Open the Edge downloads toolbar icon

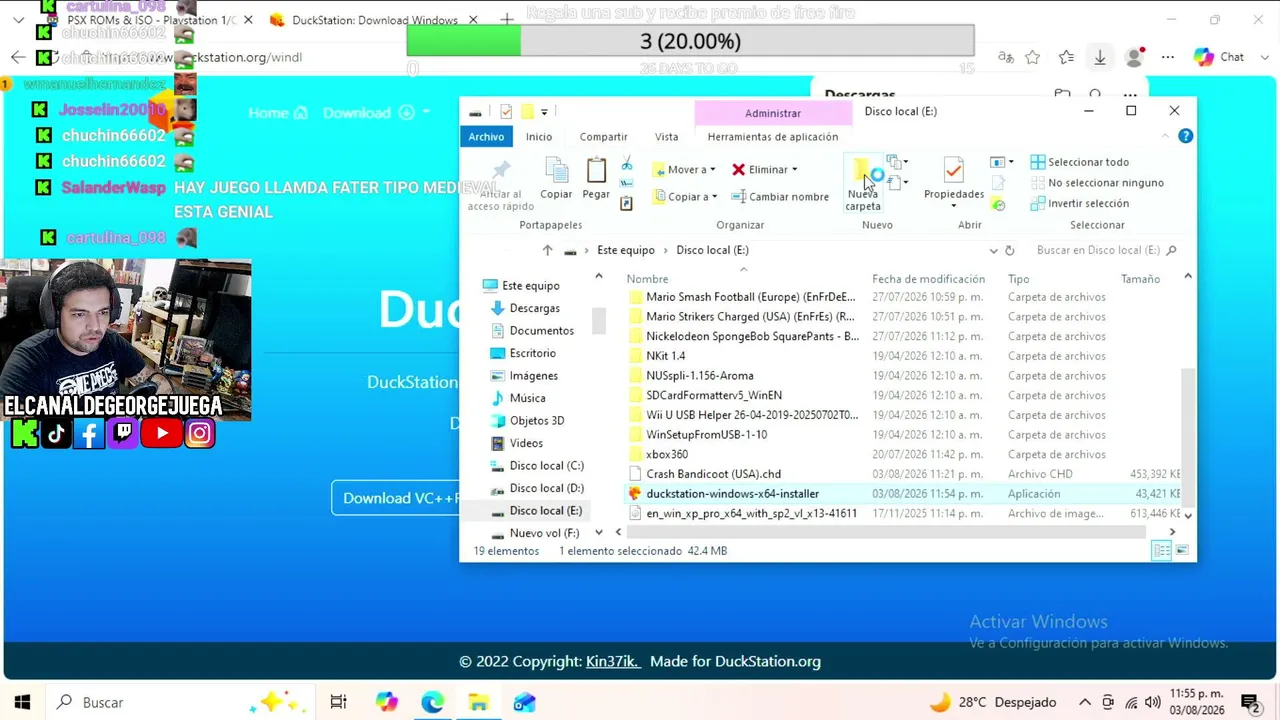click(1100, 57)
